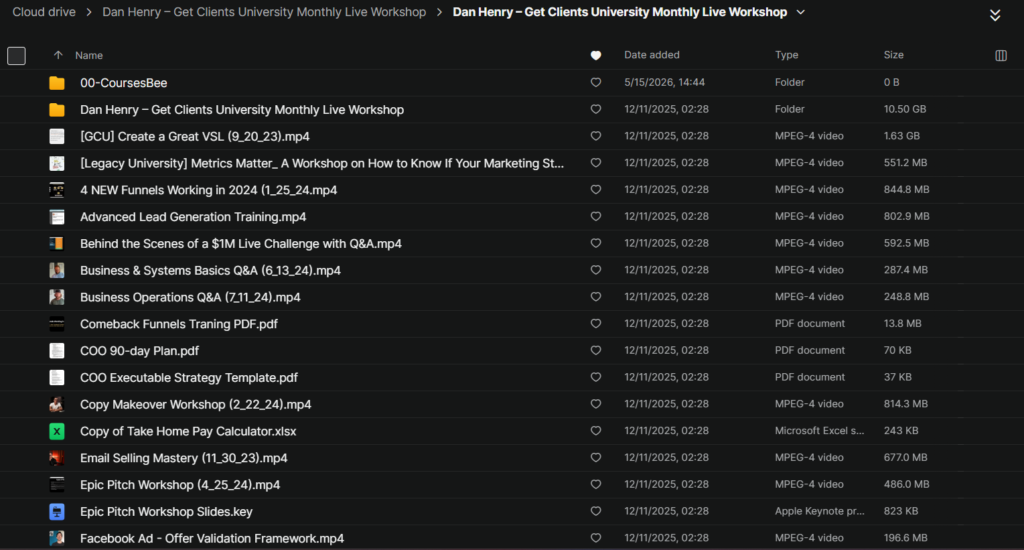1024x550 pixels.
Task: Click thumbnail of Epic Pitch Workshop mp4
Action: click(x=57, y=485)
